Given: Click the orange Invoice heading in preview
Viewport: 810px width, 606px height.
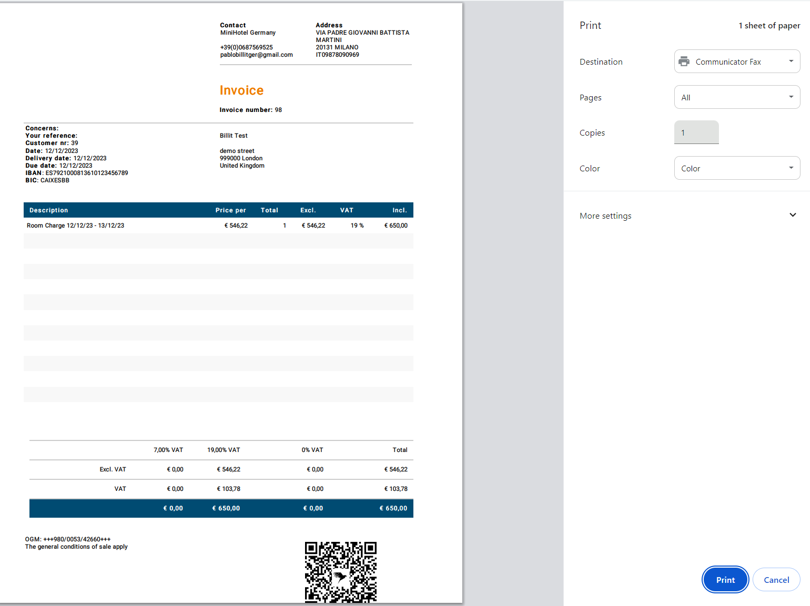Looking at the screenshot, I should [241, 90].
